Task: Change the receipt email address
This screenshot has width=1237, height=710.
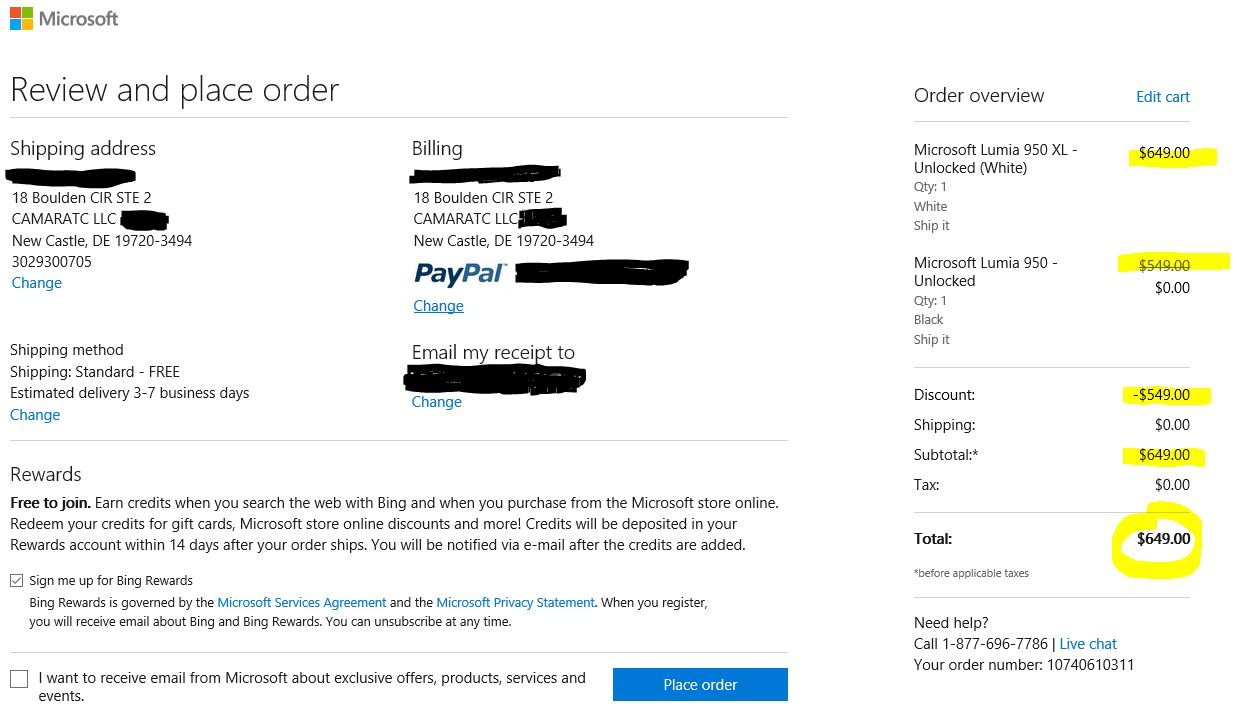Action: [x=436, y=402]
